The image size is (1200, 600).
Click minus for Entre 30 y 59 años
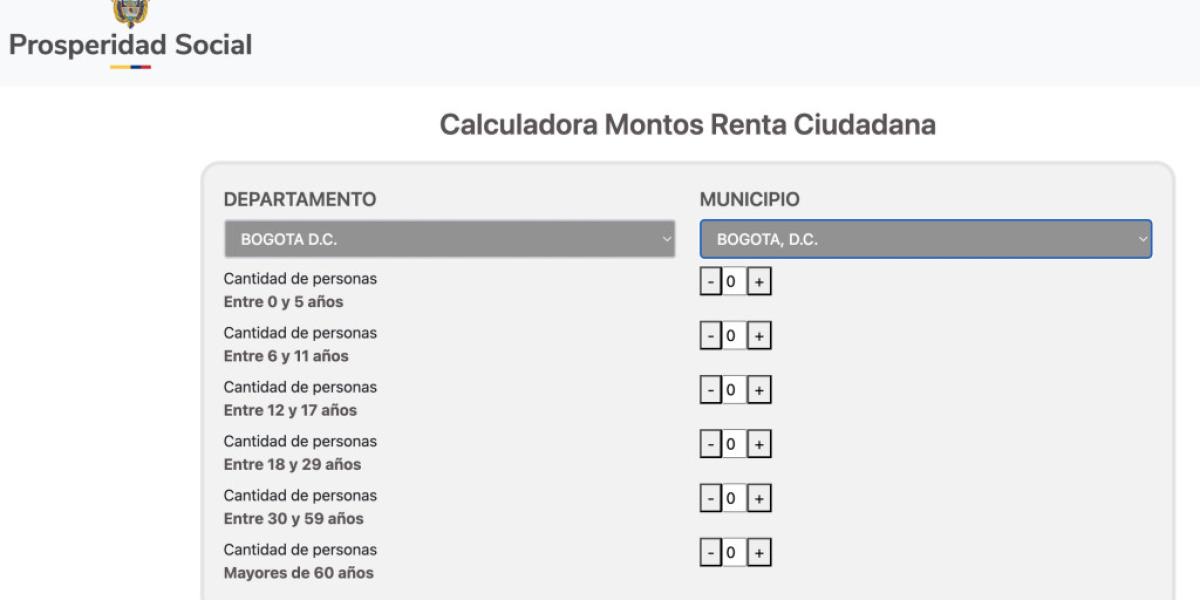(x=711, y=499)
